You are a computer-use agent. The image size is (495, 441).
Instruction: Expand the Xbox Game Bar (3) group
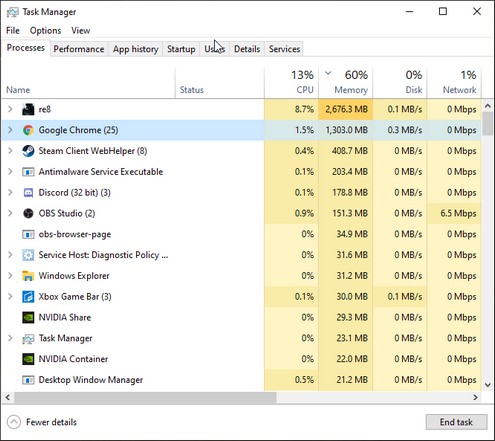tap(10, 296)
